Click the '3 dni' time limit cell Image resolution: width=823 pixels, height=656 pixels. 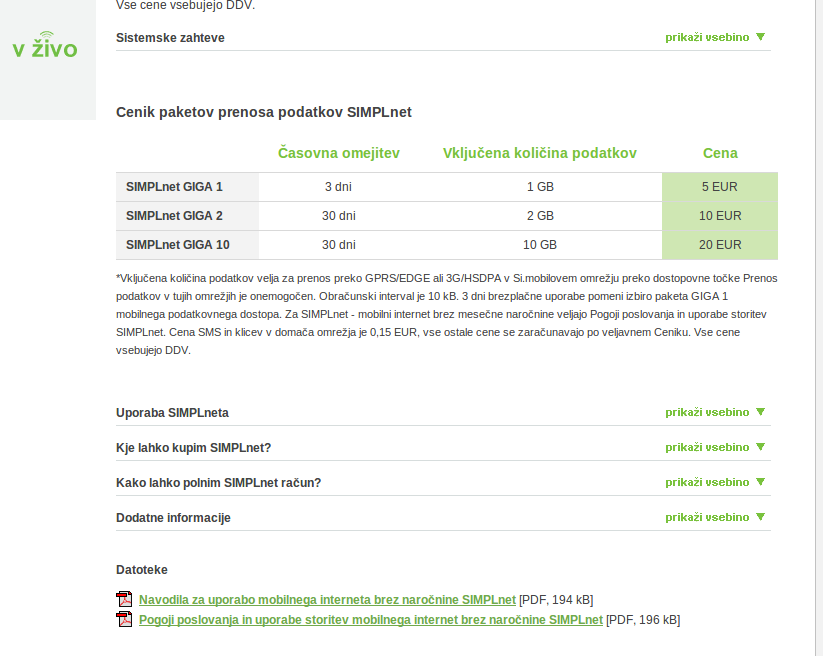[339, 187]
